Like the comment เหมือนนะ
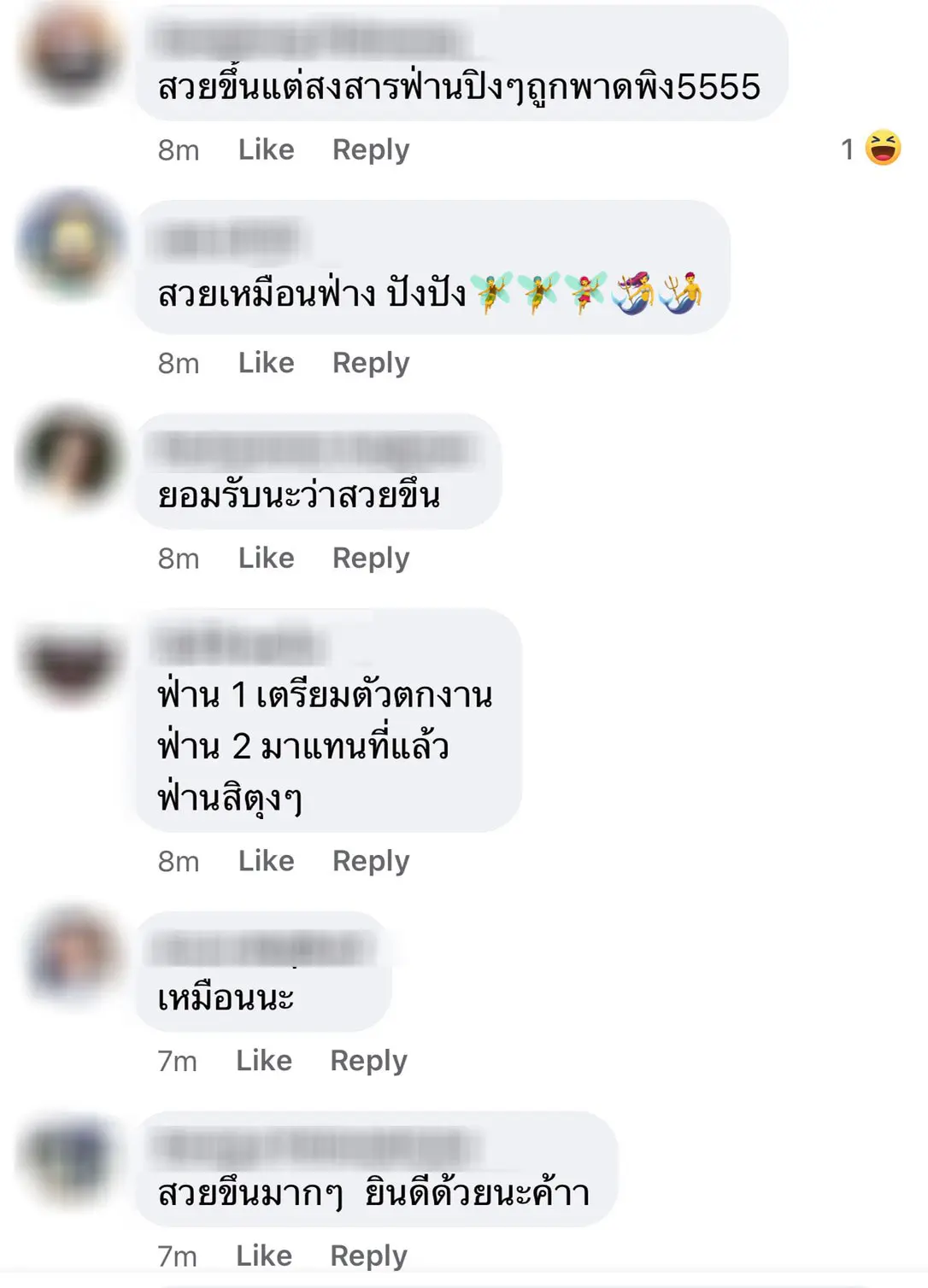Viewport: 928px width, 1288px height. (264, 1060)
